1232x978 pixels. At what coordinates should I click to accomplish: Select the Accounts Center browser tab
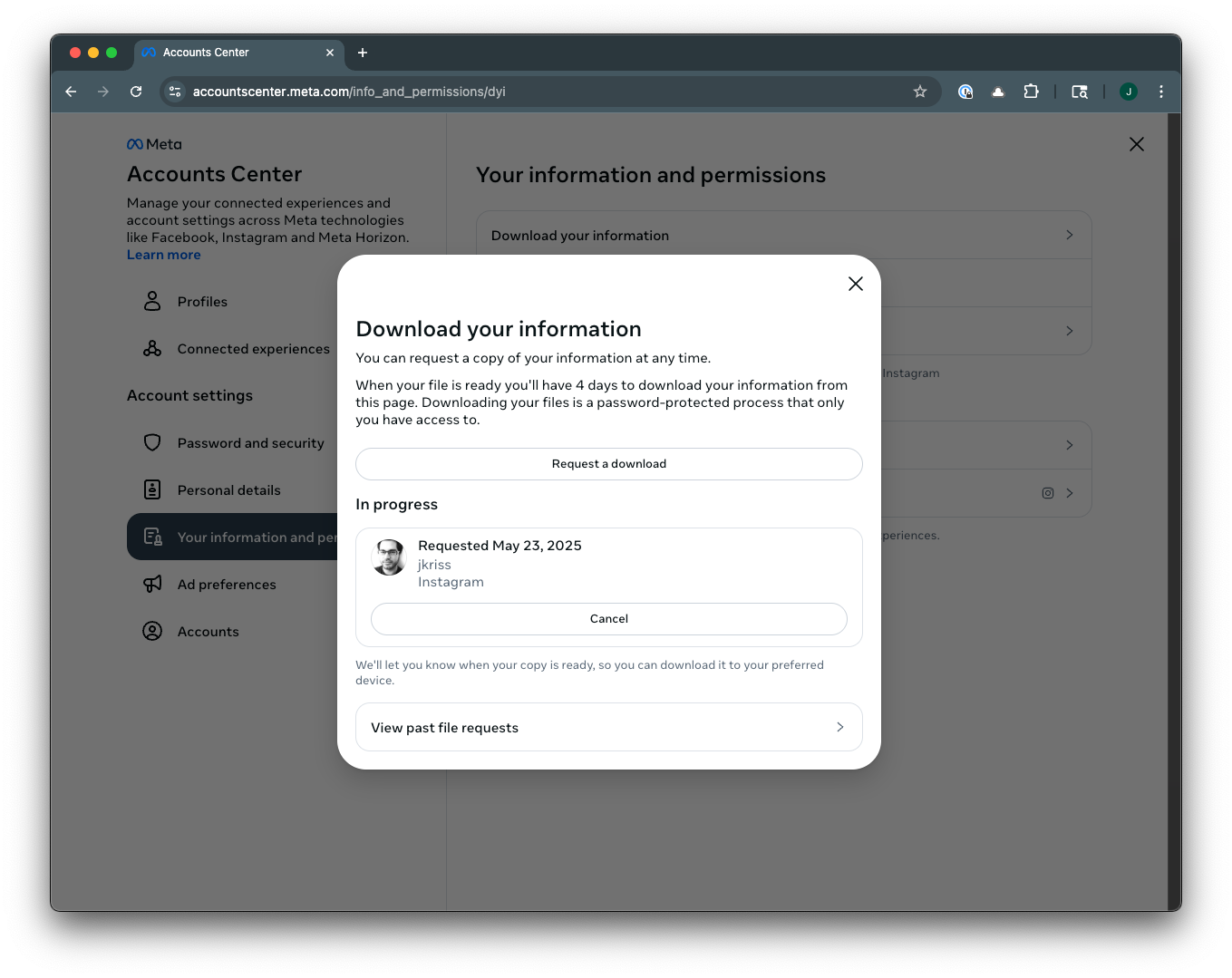(x=239, y=53)
